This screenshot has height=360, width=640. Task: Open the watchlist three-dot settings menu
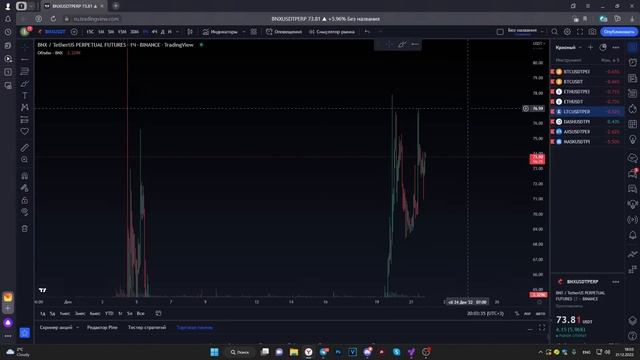point(616,48)
